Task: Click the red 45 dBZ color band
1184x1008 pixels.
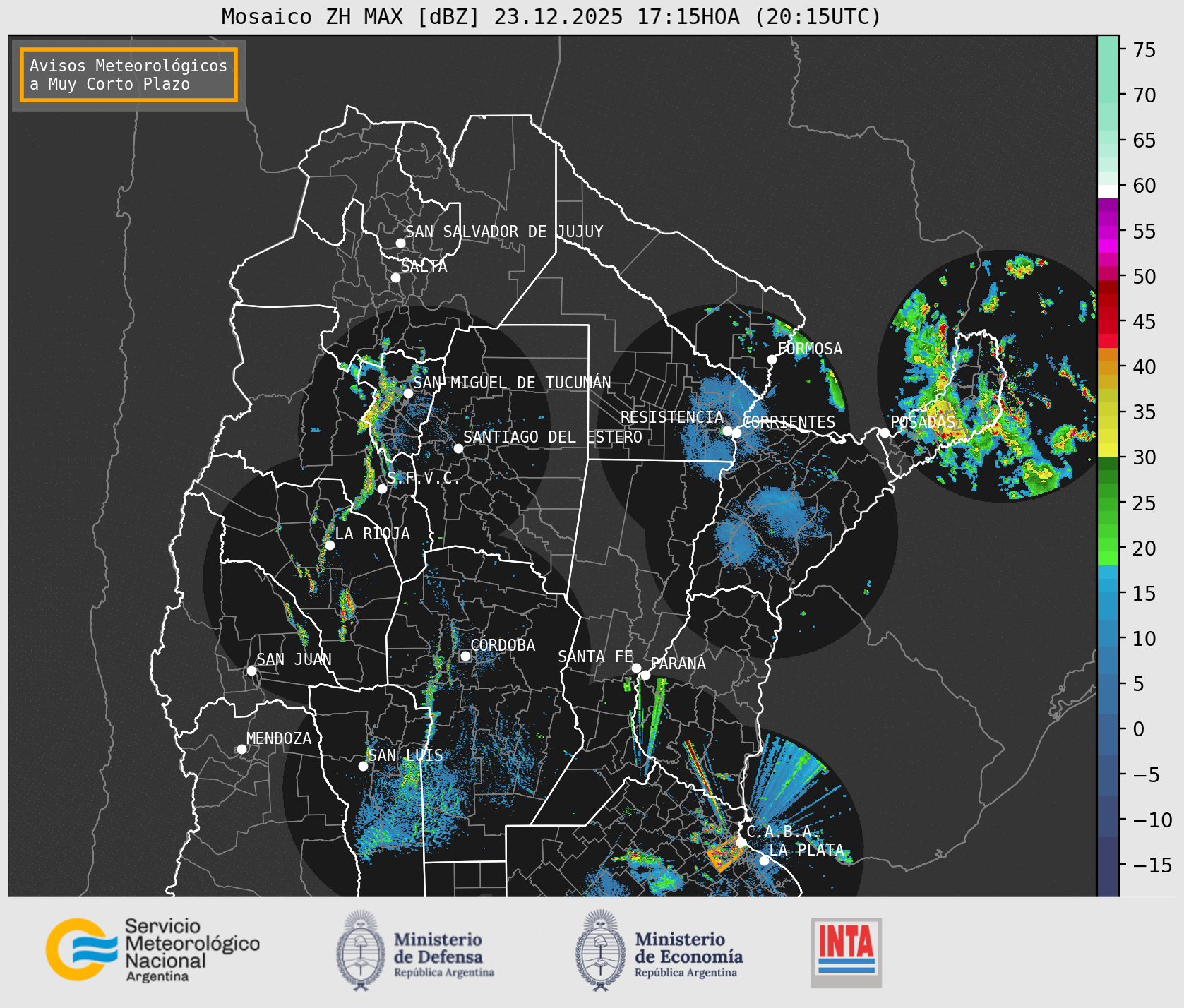Action: pyautogui.click(x=1108, y=328)
